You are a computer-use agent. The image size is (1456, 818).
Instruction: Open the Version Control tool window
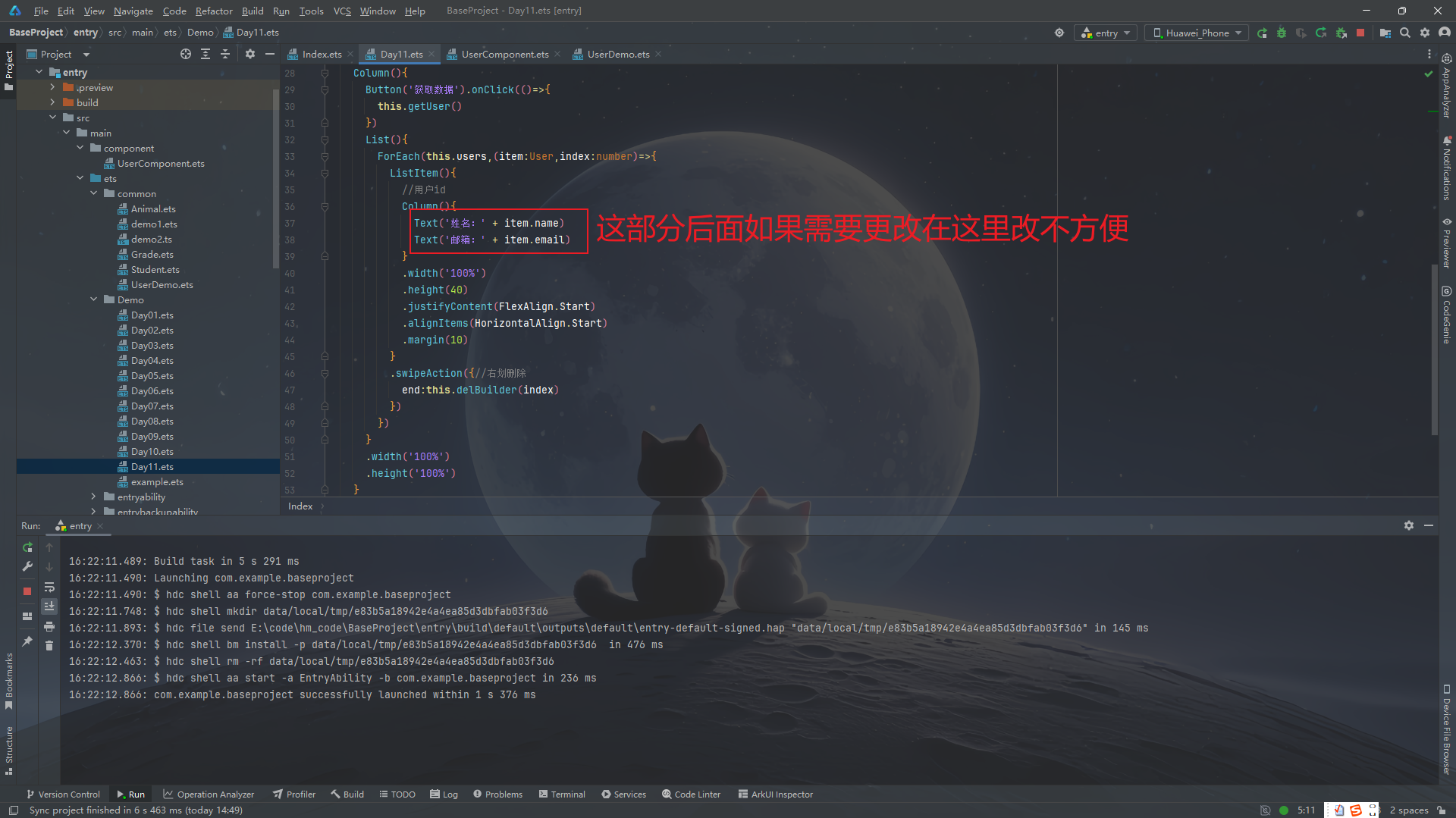pyautogui.click(x=63, y=794)
